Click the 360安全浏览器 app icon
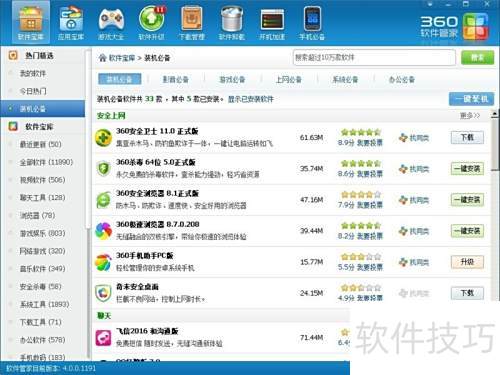The height and width of the screenshot is (375, 500). (x=104, y=200)
